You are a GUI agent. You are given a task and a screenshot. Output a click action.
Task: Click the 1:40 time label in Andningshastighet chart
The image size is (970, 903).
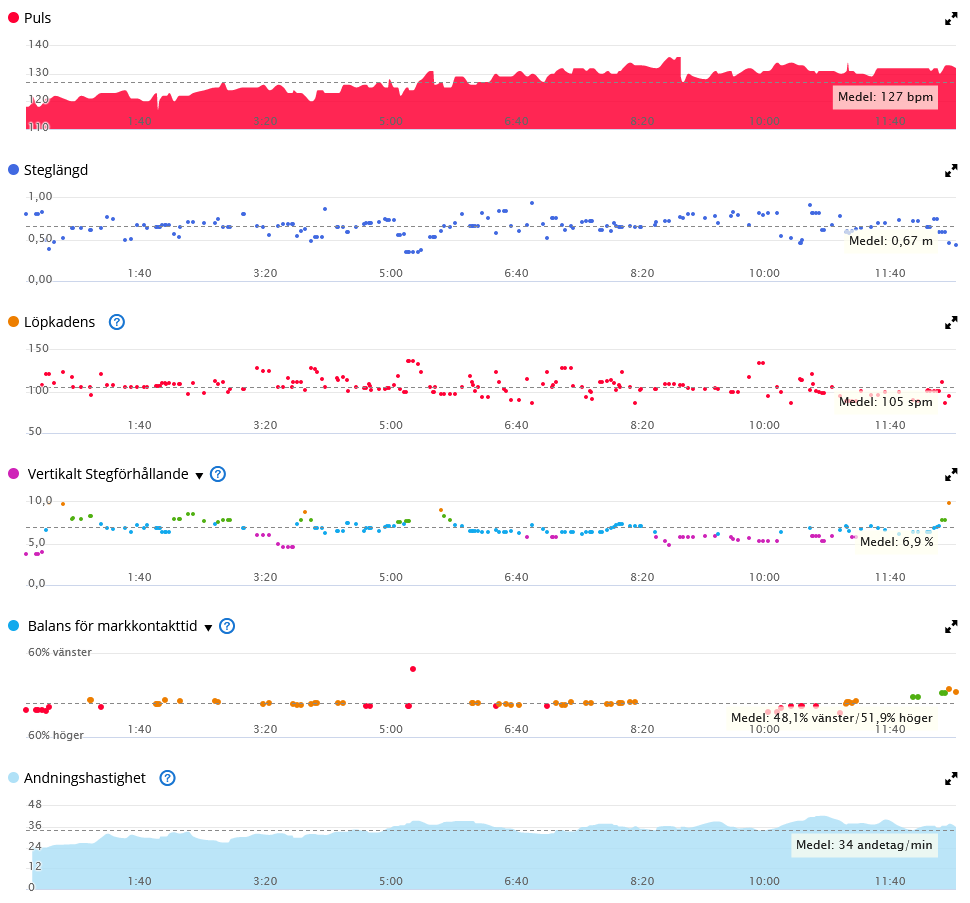point(140,881)
